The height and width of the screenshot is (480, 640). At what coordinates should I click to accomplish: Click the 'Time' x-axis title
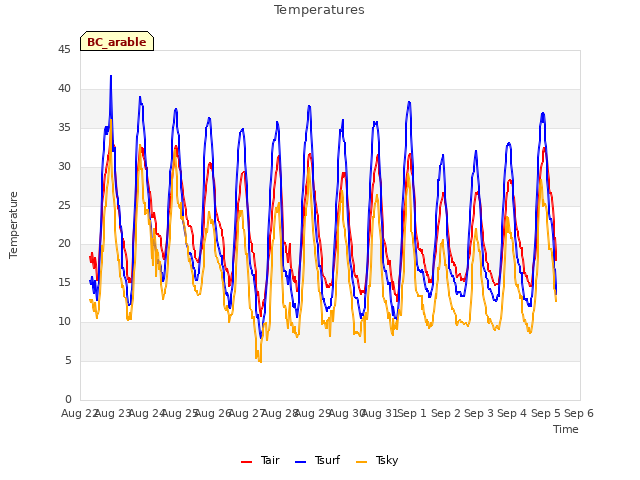[x=566, y=429]
